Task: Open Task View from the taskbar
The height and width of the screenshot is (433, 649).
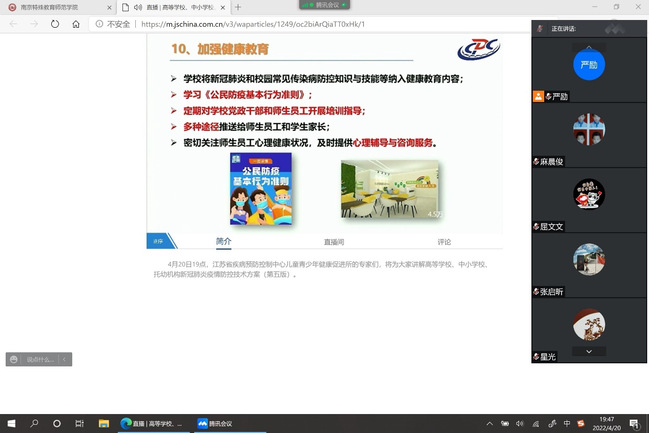Action: 56,423
